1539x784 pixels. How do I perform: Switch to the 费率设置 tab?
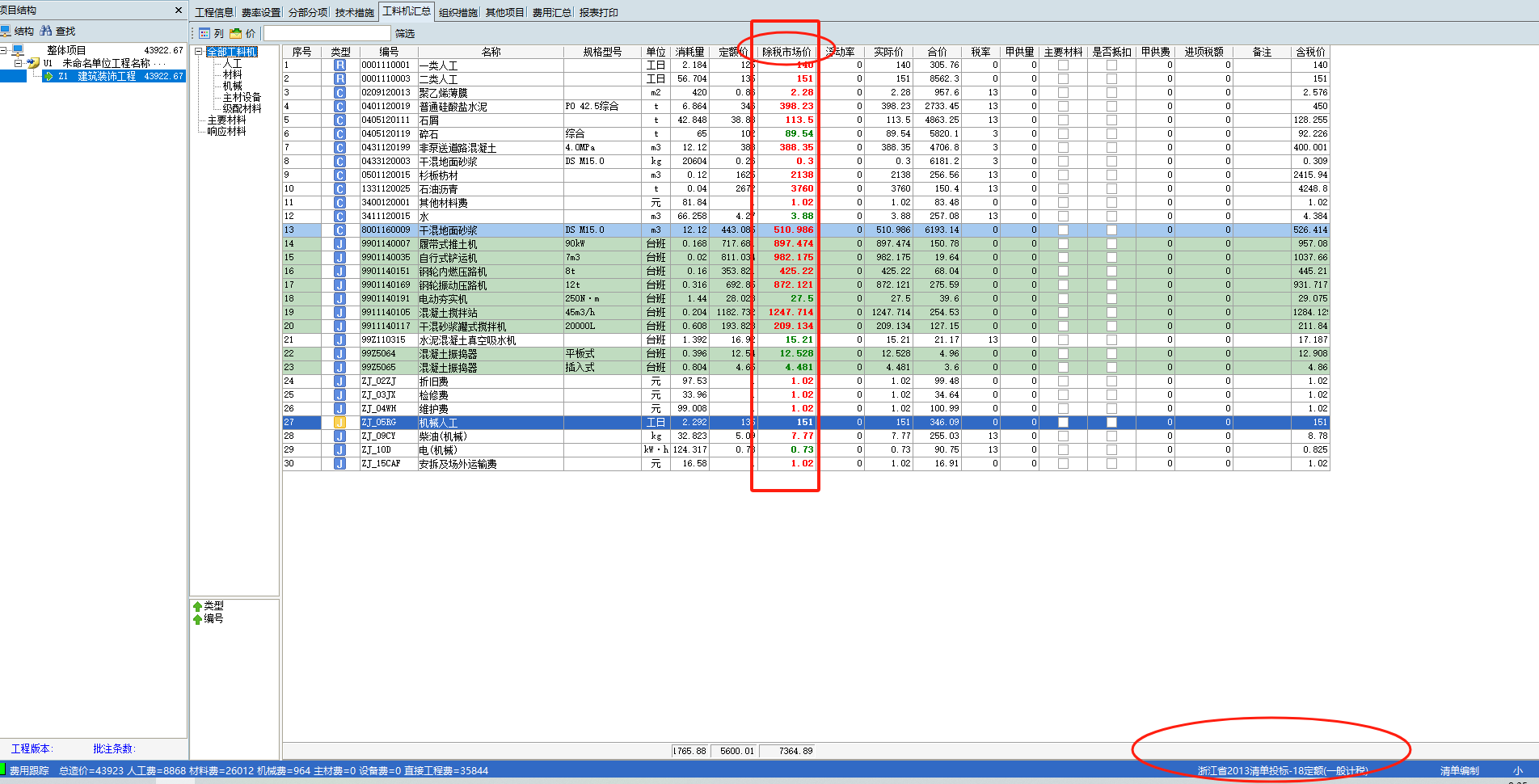(x=261, y=12)
